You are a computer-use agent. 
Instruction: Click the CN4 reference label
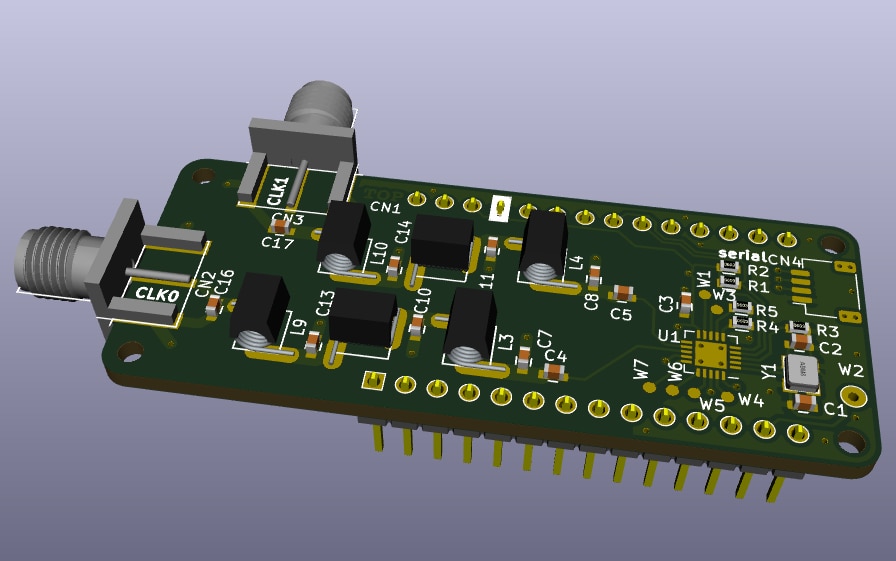coord(785,261)
